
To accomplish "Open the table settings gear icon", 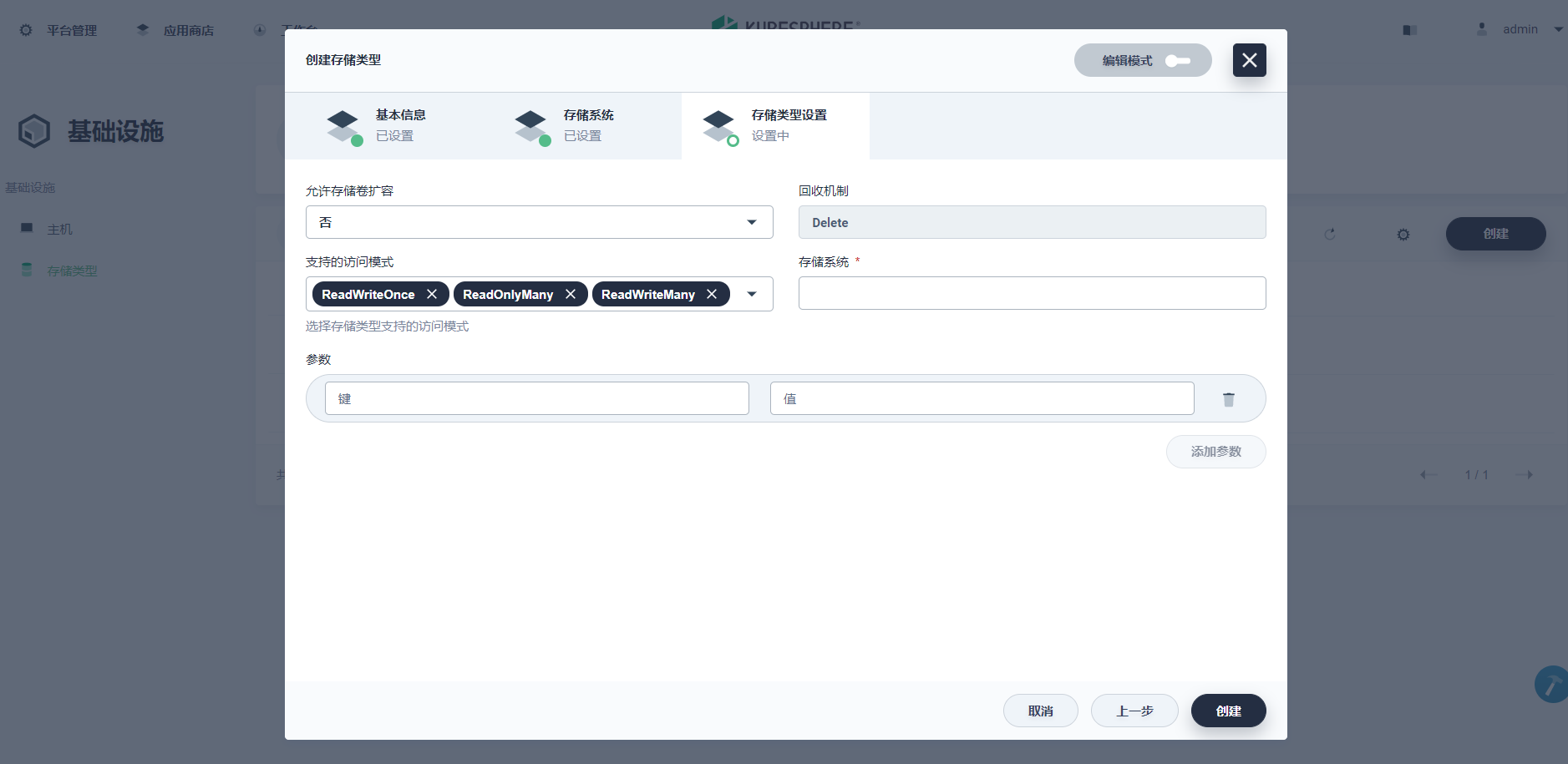I will 1403,235.
